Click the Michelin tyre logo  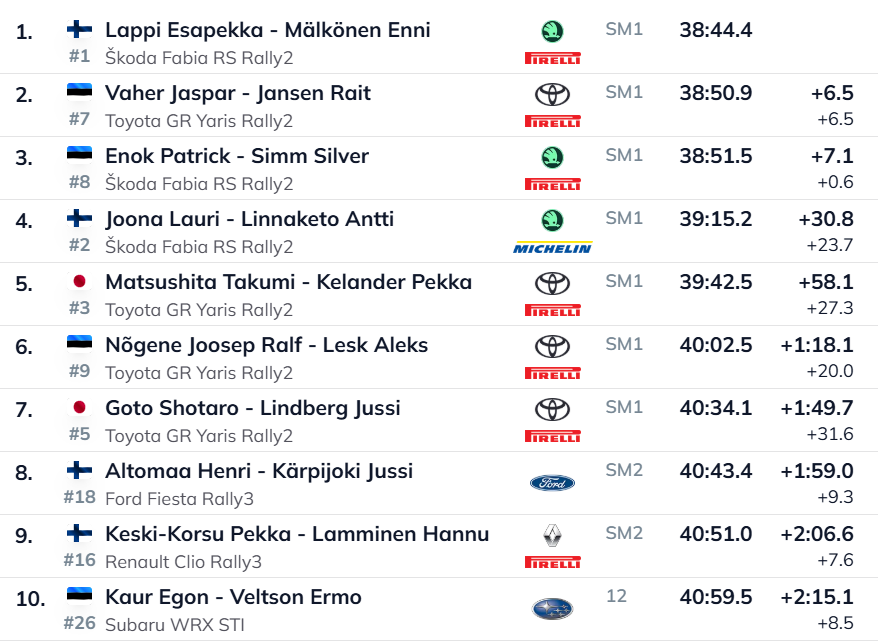(x=552, y=247)
